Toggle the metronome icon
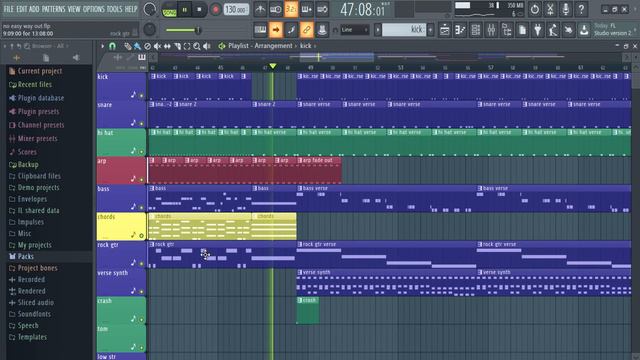640x360 pixels. [260, 9]
